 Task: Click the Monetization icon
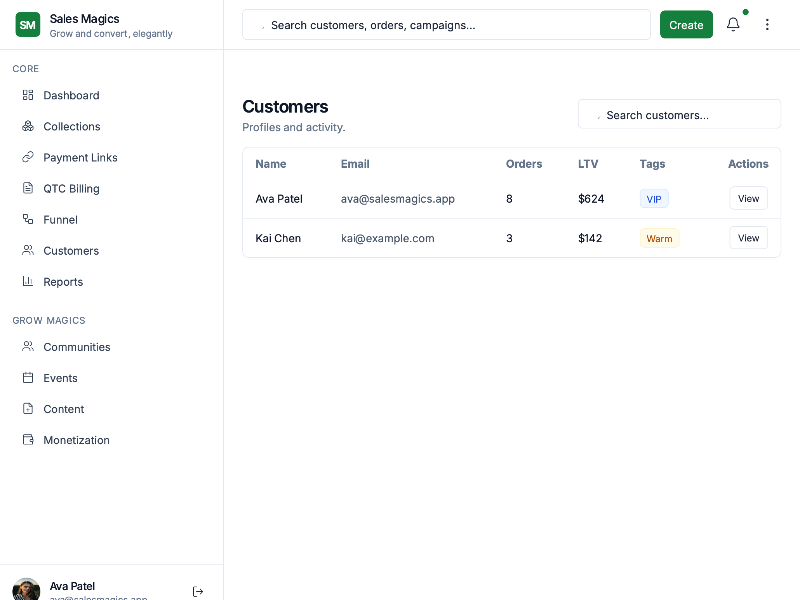click(28, 440)
